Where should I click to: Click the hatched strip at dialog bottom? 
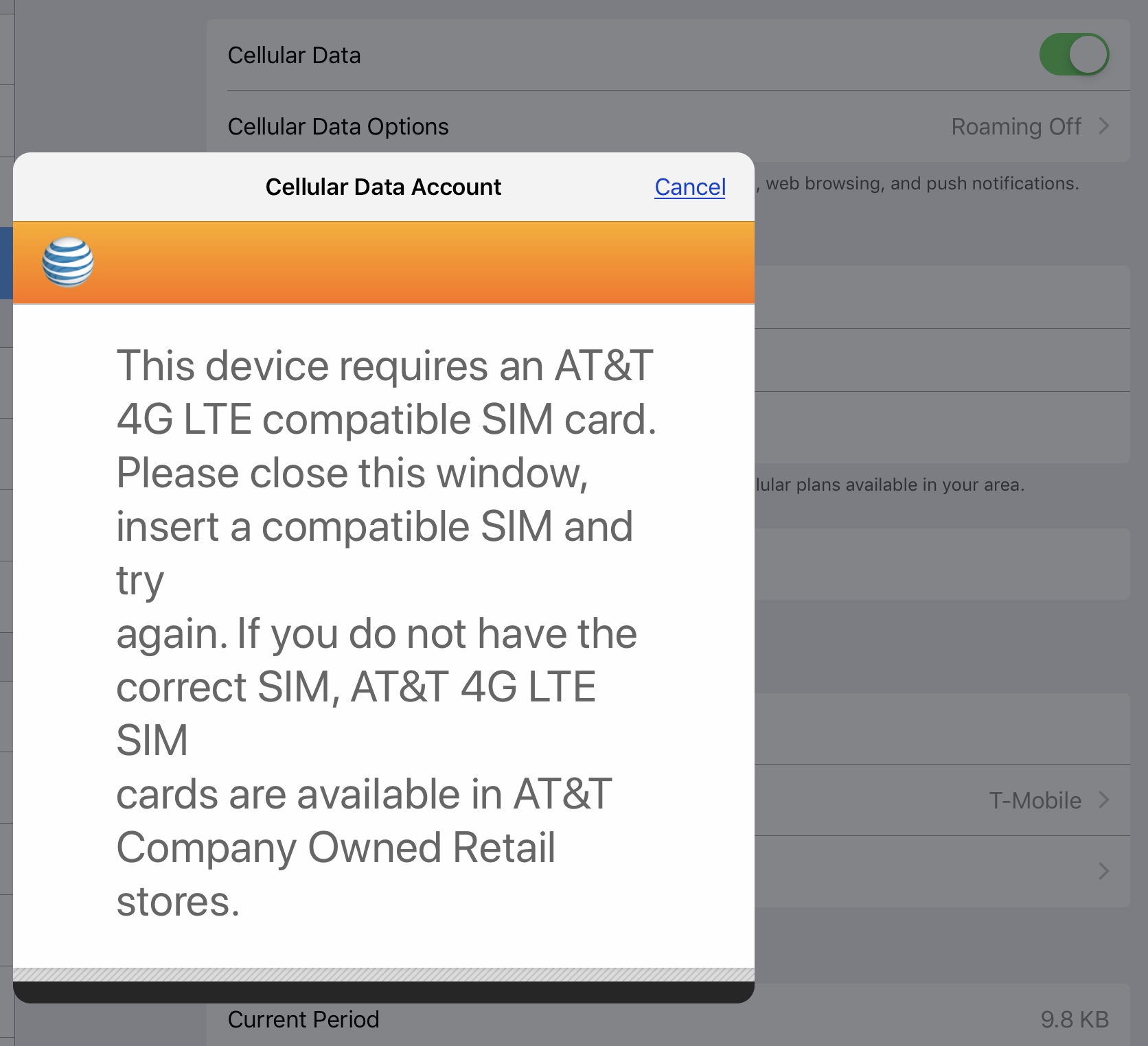point(384,975)
